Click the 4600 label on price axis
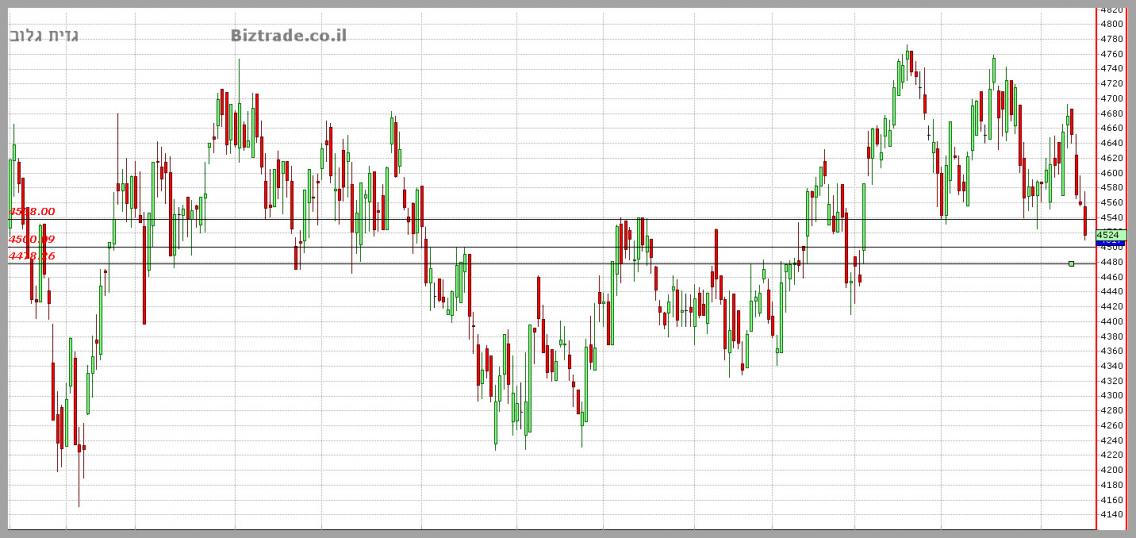The height and width of the screenshot is (538, 1136). (1110, 172)
